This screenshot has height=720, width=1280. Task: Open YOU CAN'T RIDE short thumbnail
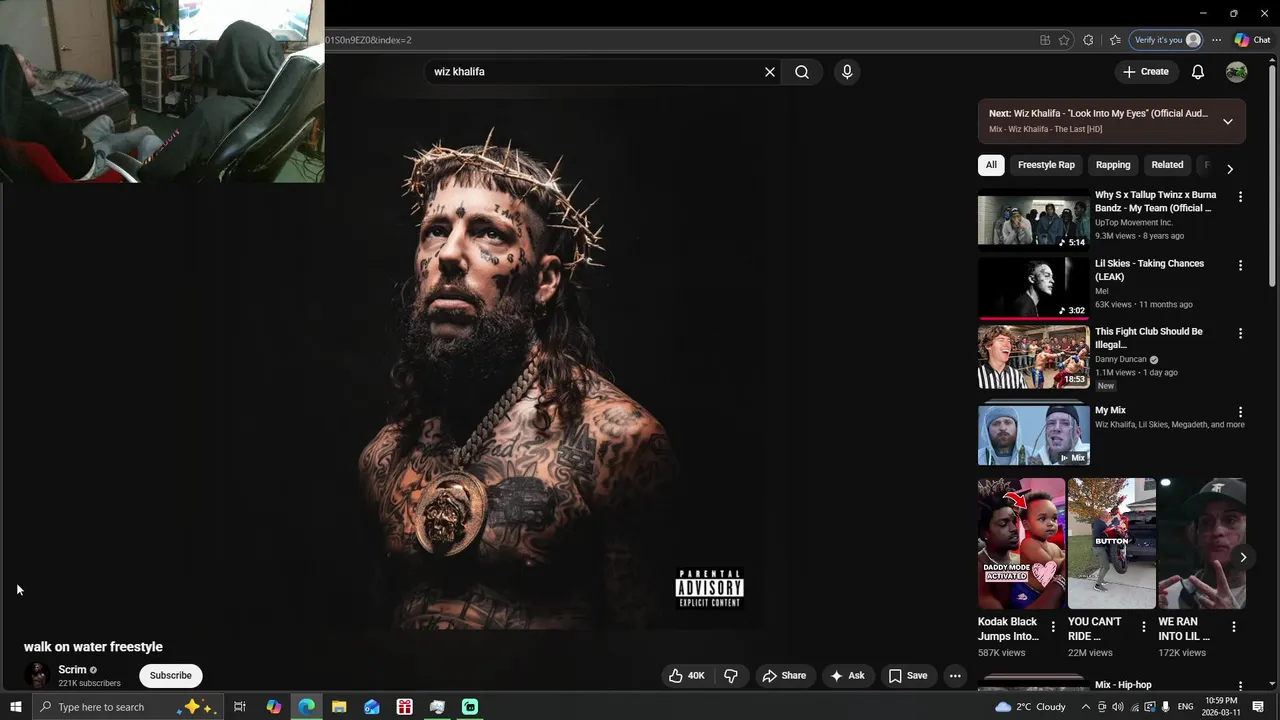tap(1111, 543)
